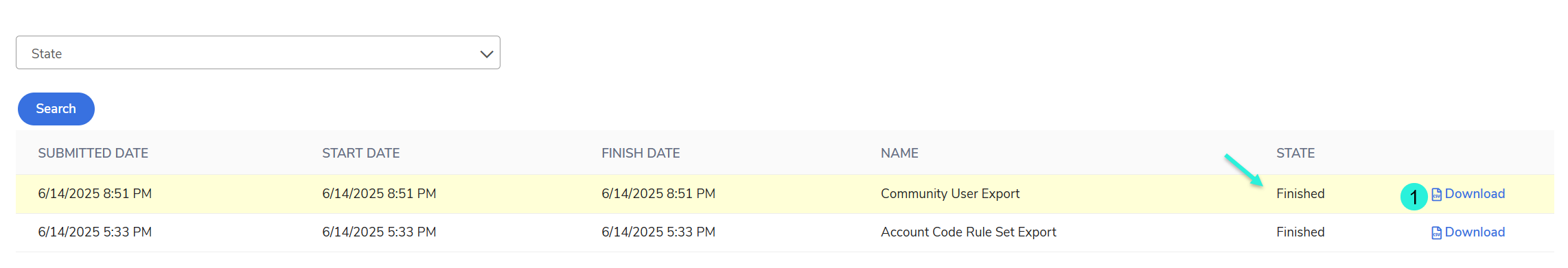Viewport: 1568px width, 268px height.
Task: Open the State dropdown
Action: [257, 53]
